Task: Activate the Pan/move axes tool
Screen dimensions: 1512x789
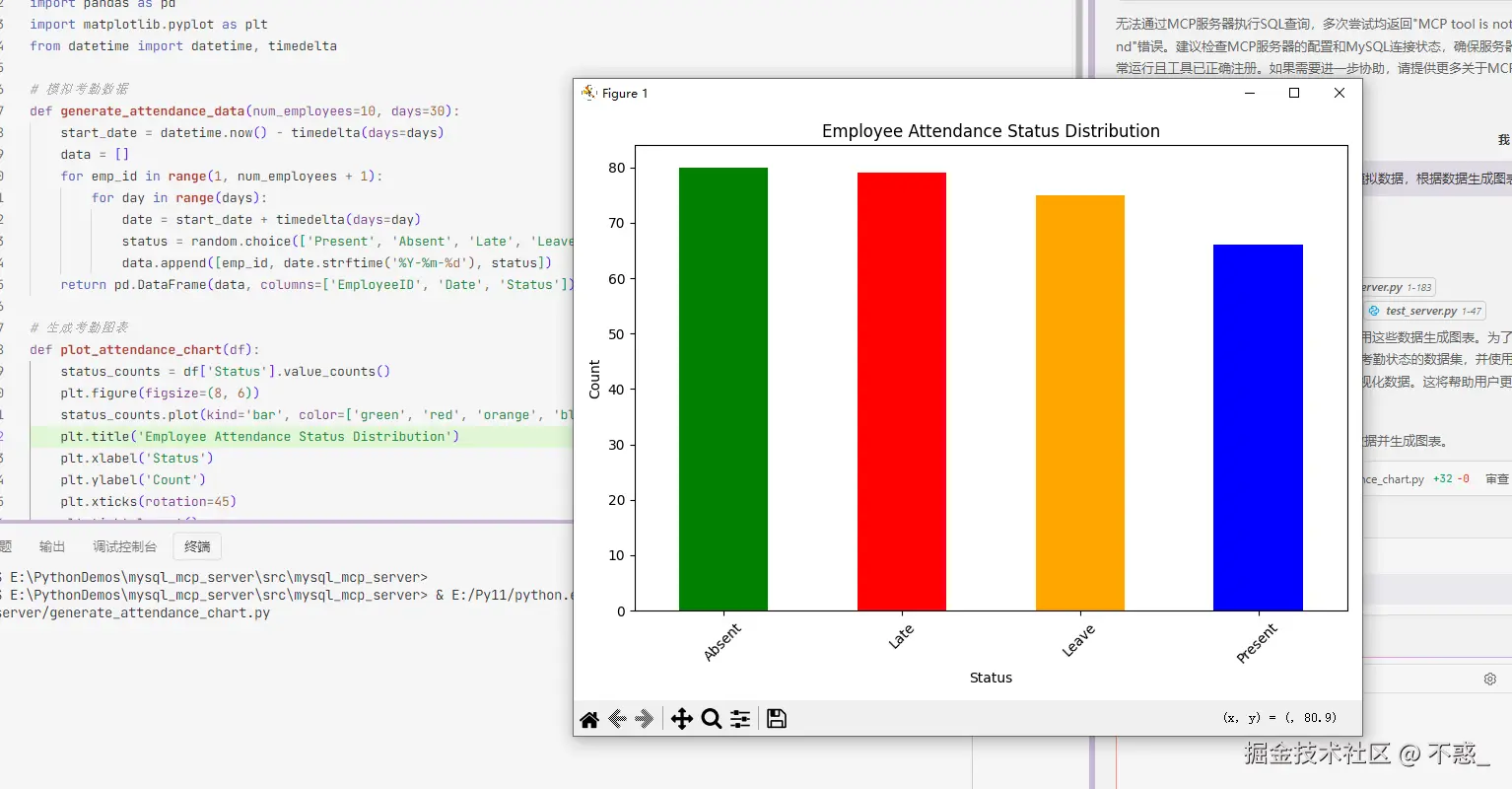Action: (x=682, y=719)
